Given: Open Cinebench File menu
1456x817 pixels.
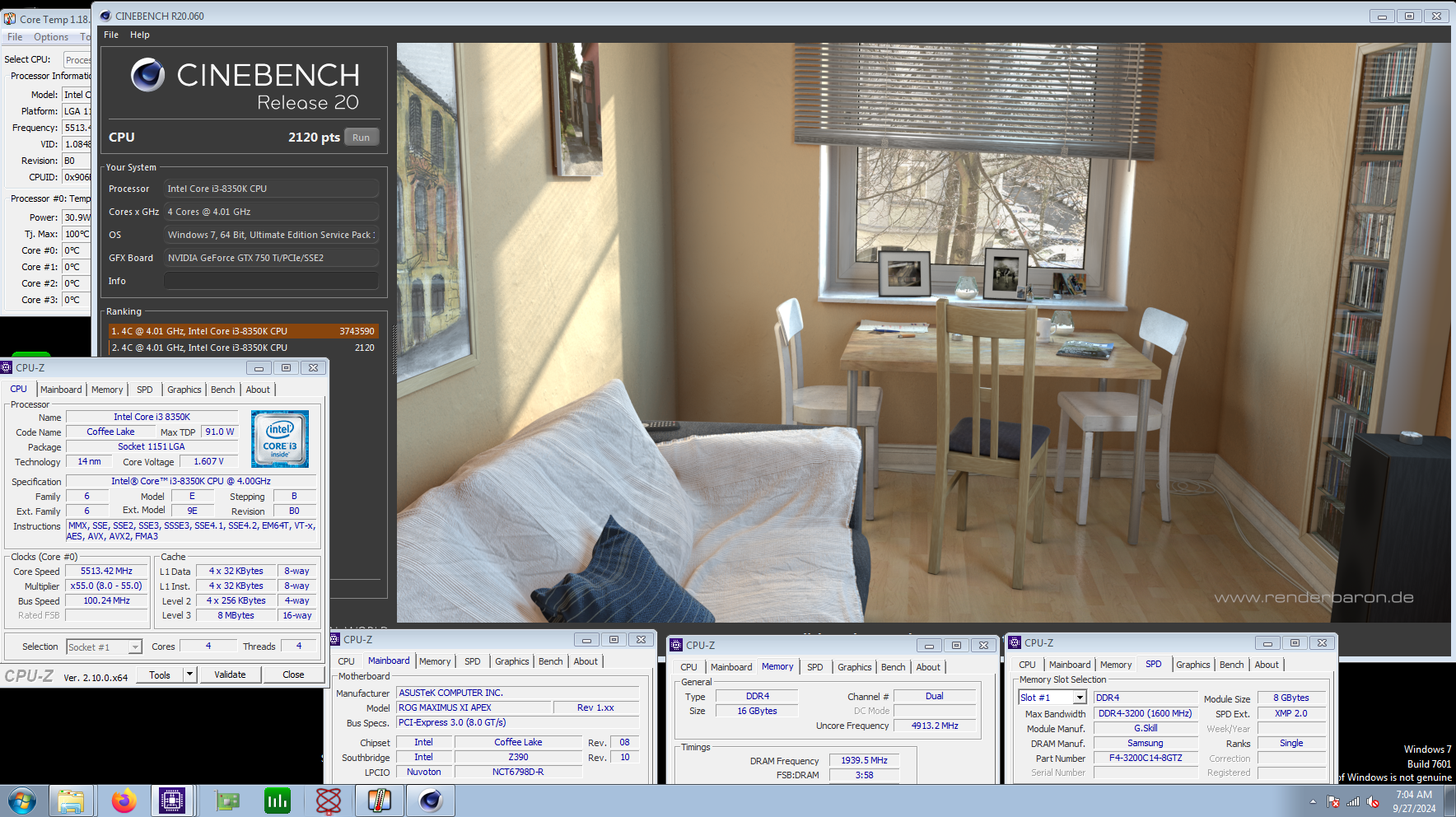Looking at the screenshot, I should pos(111,35).
